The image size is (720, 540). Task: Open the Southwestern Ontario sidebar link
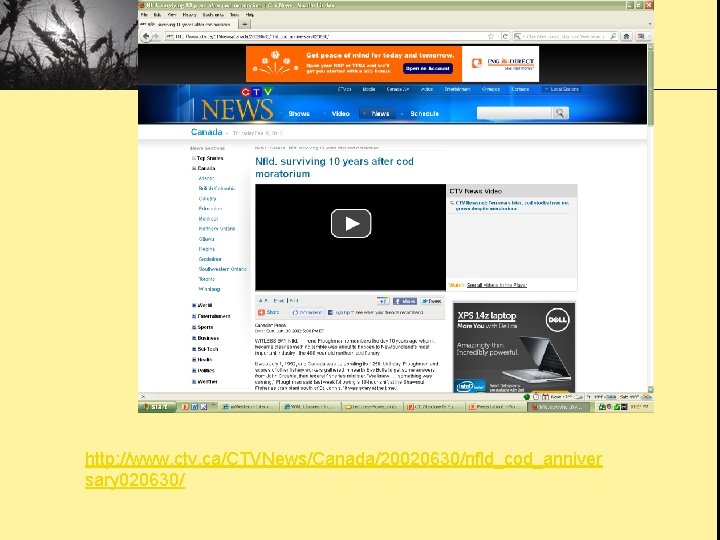coord(222,269)
